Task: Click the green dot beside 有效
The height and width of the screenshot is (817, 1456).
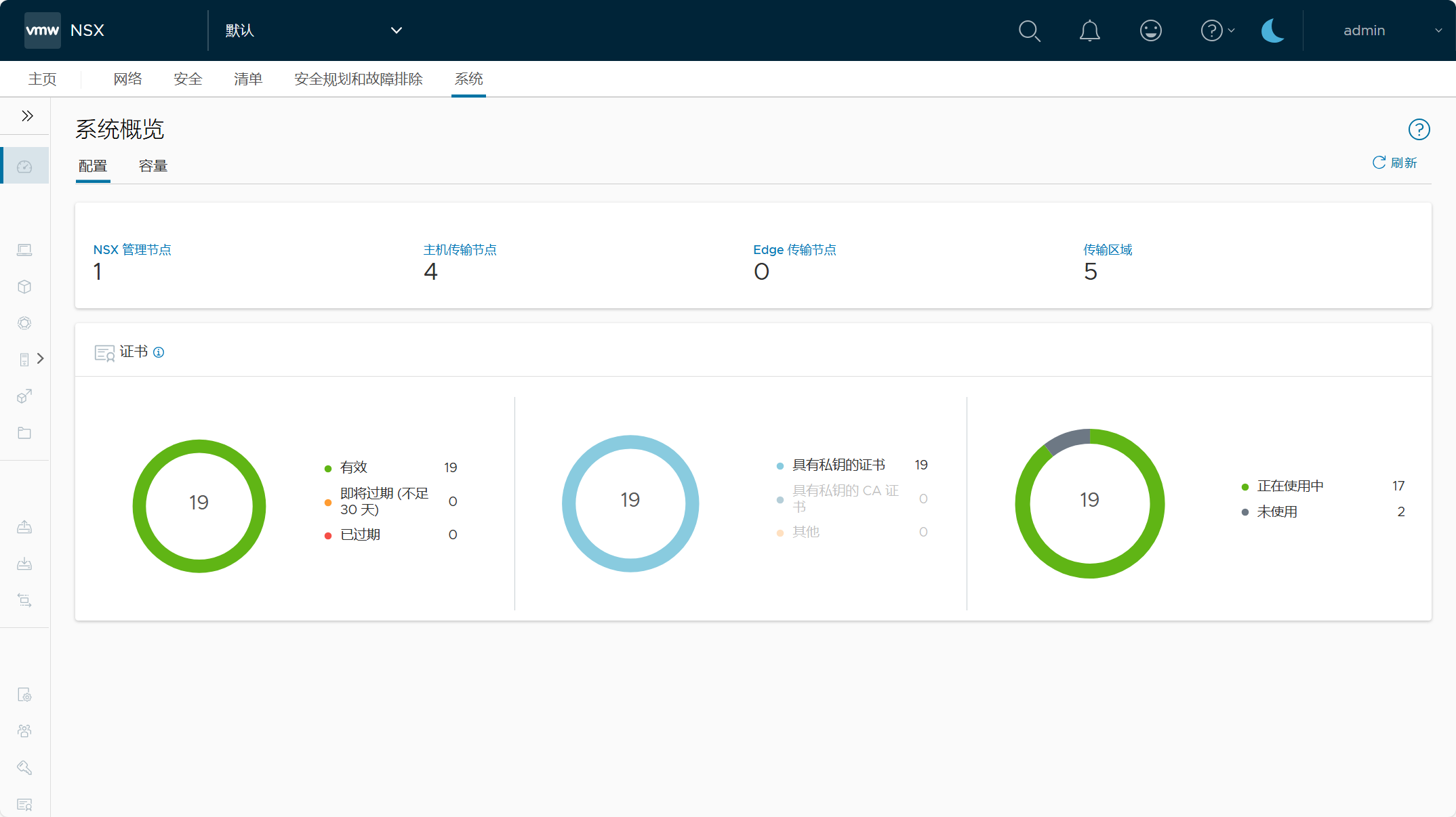Action: click(328, 469)
